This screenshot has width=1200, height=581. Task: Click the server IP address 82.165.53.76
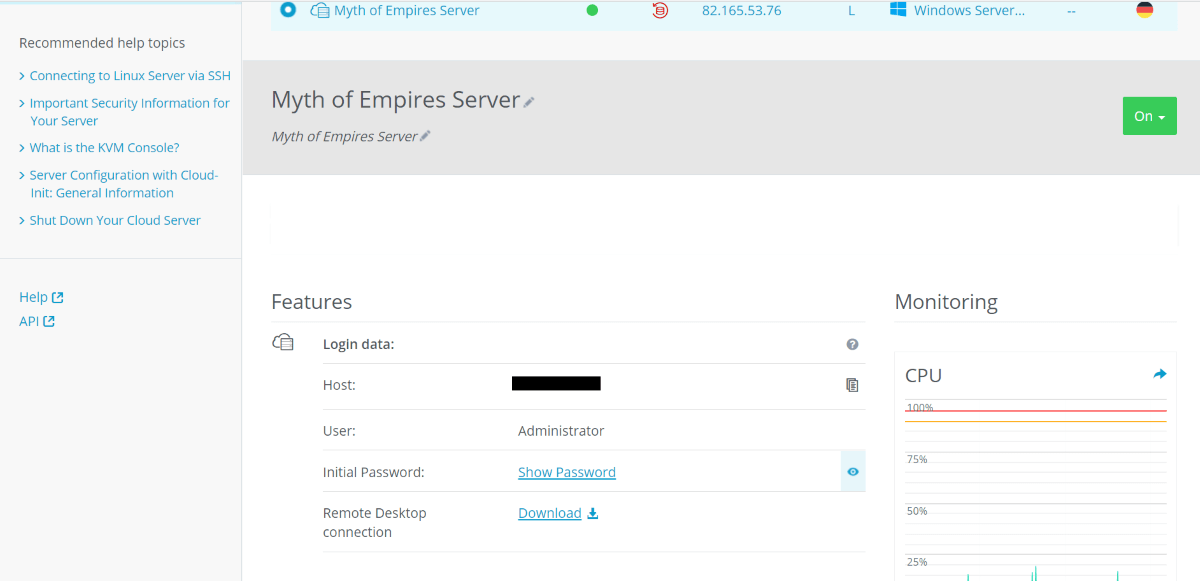point(741,11)
